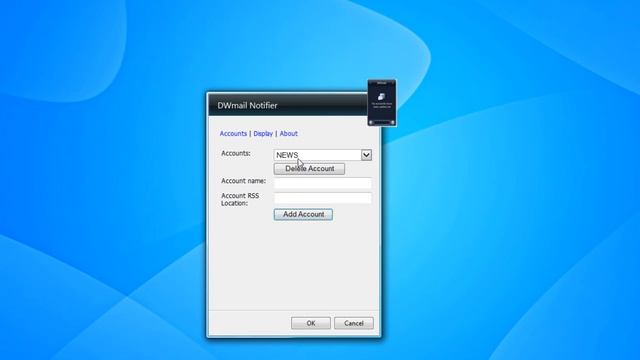The image size is (640, 360).
Task: Focus the Account RSS Location field
Action: [322, 198]
